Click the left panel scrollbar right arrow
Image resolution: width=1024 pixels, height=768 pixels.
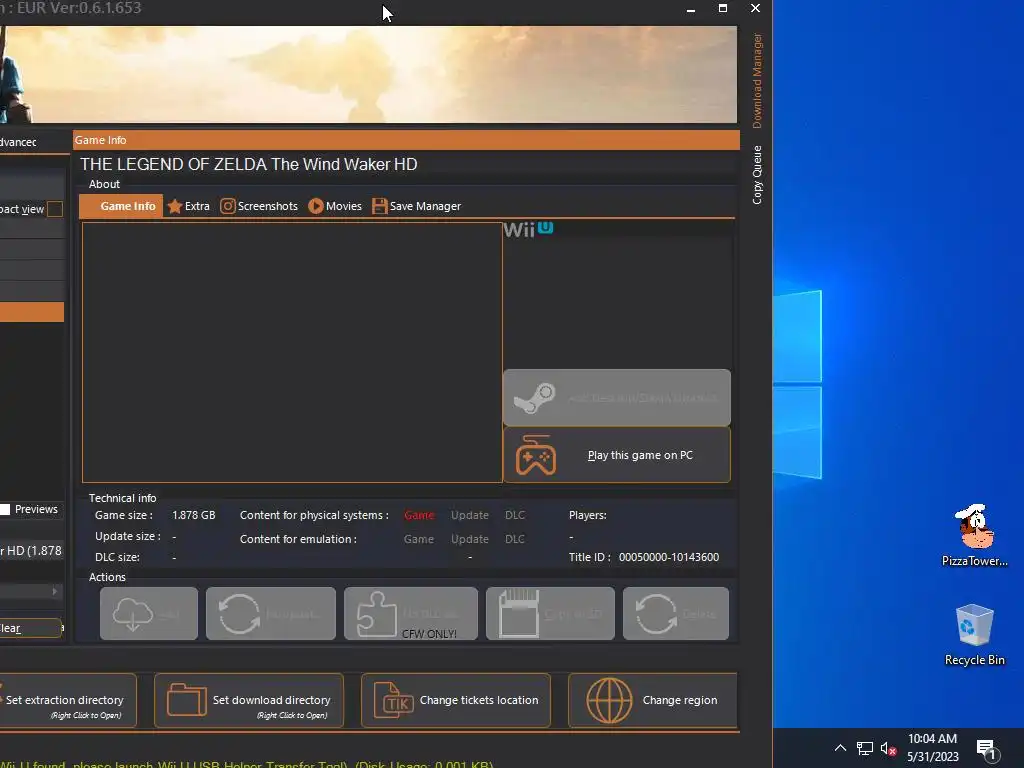tap(55, 591)
